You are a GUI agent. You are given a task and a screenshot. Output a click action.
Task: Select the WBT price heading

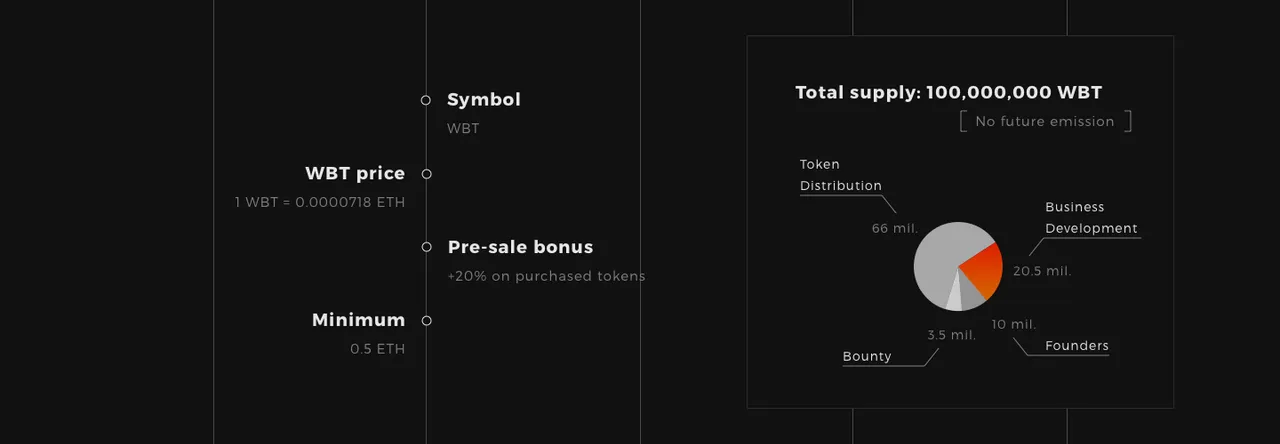pyautogui.click(x=355, y=174)
